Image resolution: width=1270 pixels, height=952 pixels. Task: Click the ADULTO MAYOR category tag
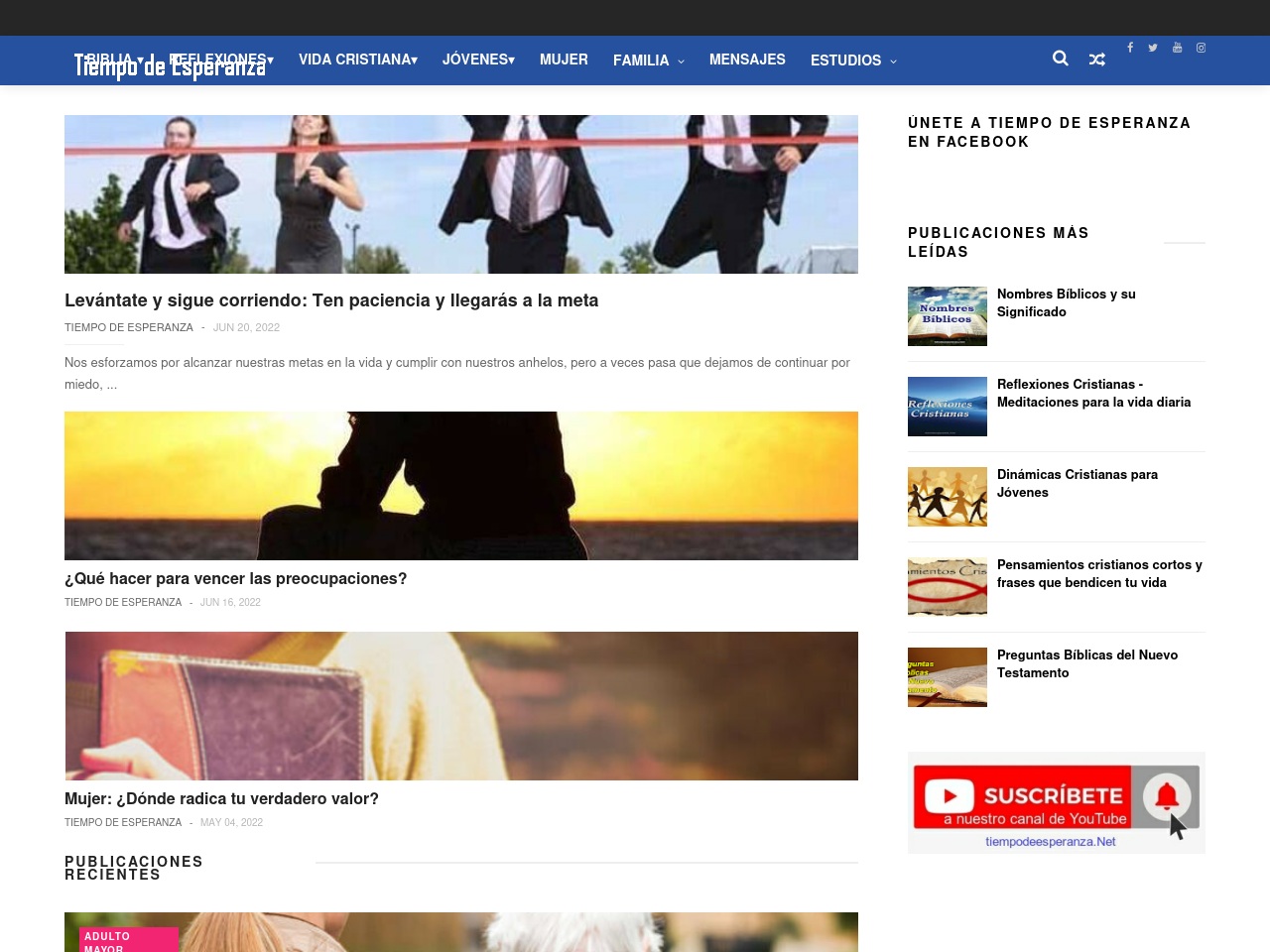(129, 940)
